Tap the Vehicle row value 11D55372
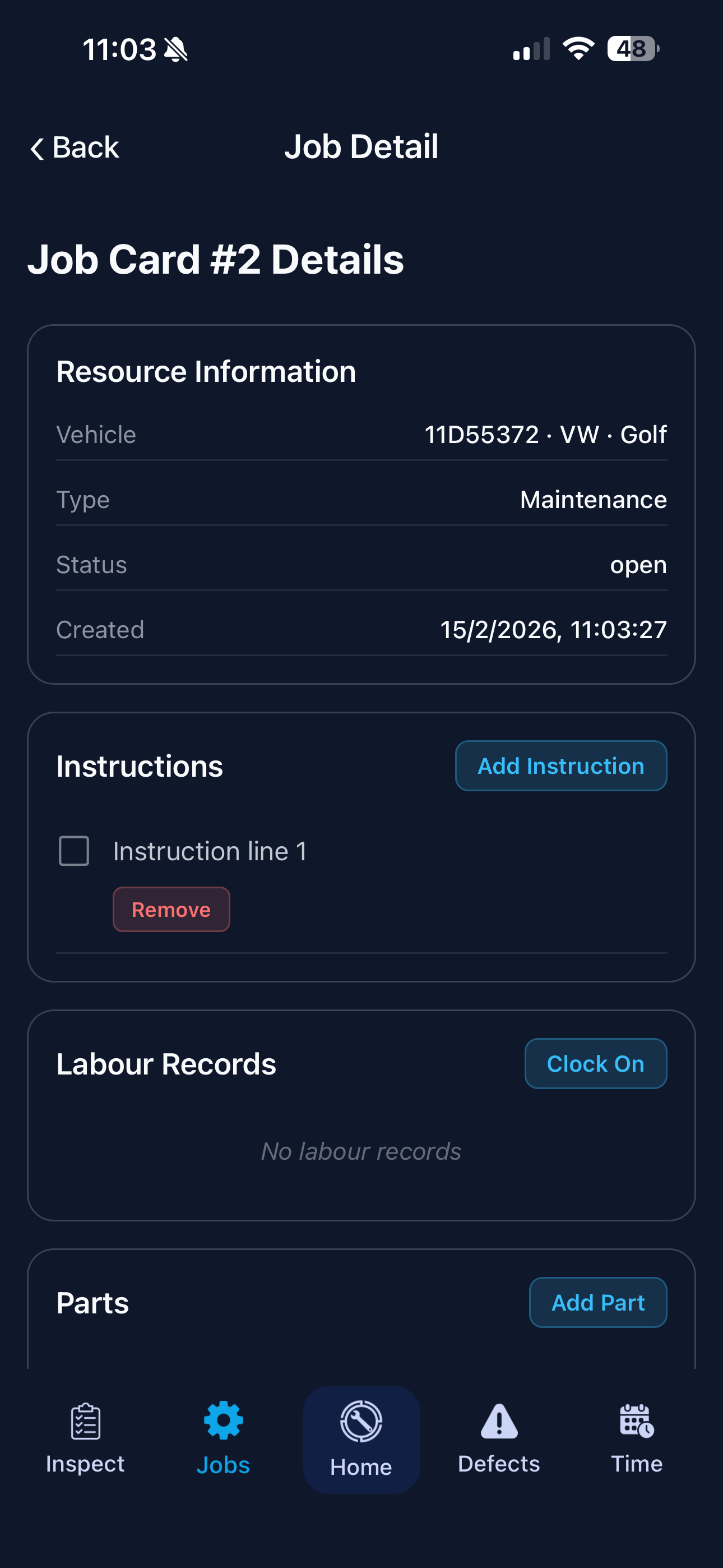 pyautogui.click(x=481, y=435)
